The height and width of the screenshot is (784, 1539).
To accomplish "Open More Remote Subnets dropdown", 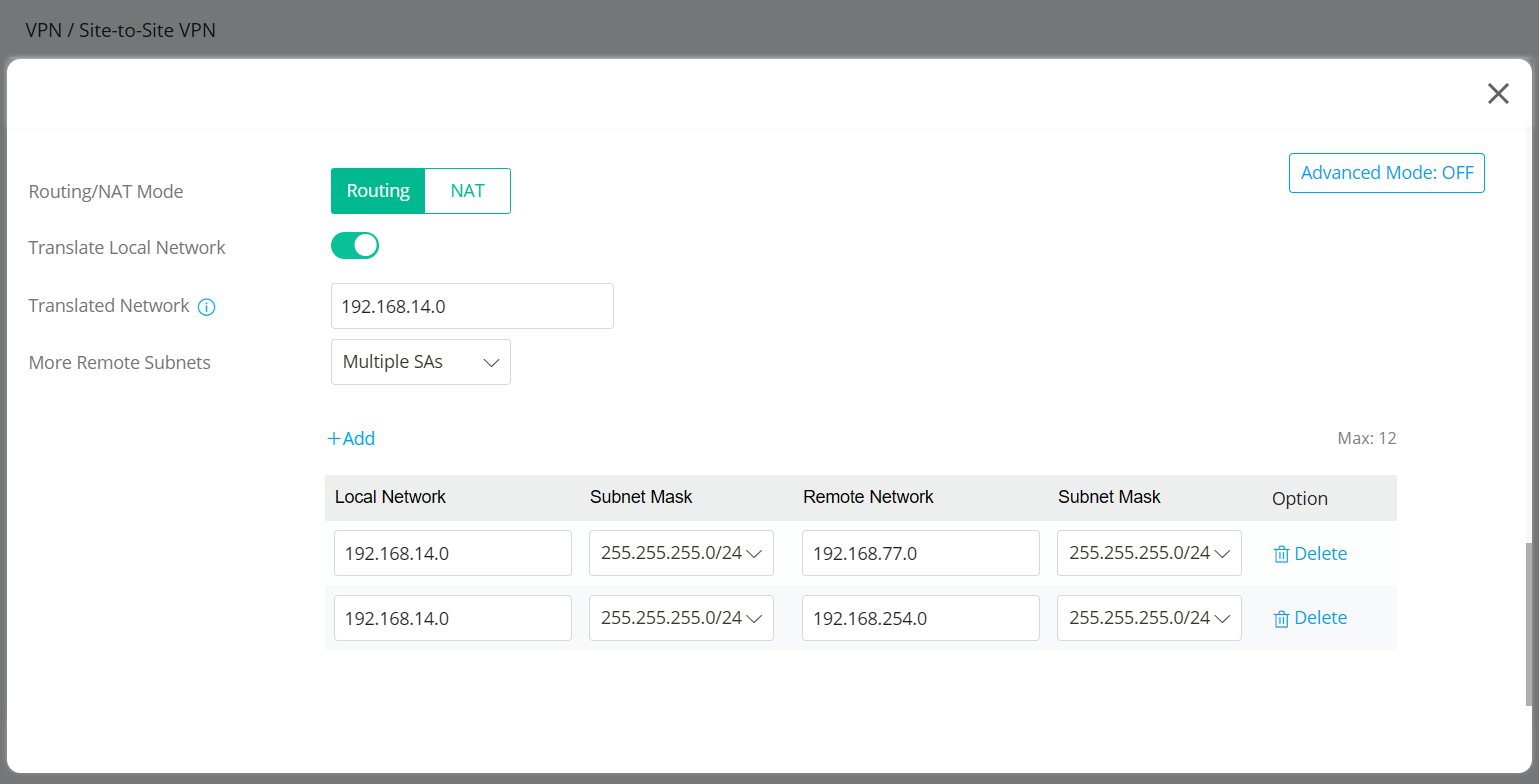I will point(420,362).
